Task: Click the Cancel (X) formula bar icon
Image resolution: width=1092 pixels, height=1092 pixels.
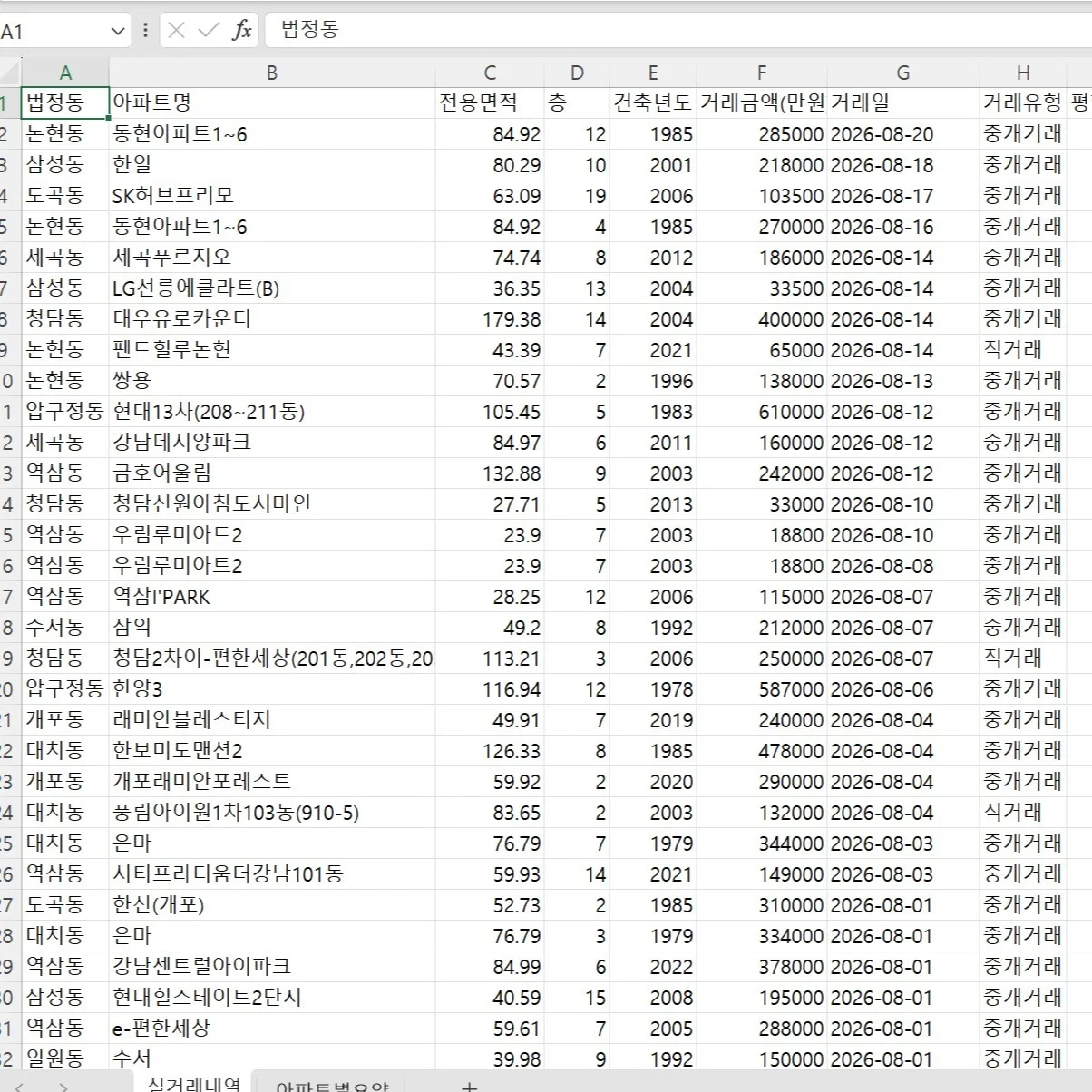Action: pos(177,31)
